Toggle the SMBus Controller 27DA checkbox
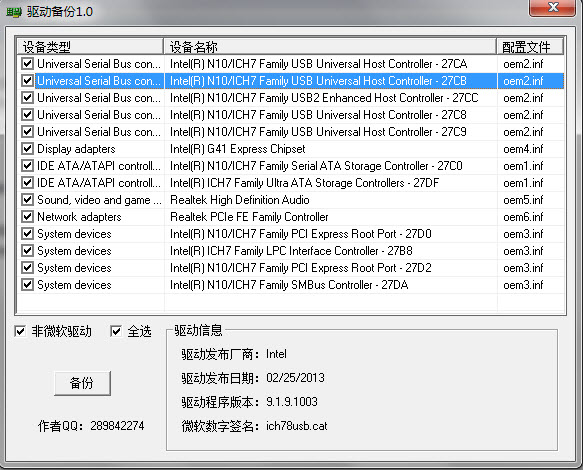 (27, 285)
